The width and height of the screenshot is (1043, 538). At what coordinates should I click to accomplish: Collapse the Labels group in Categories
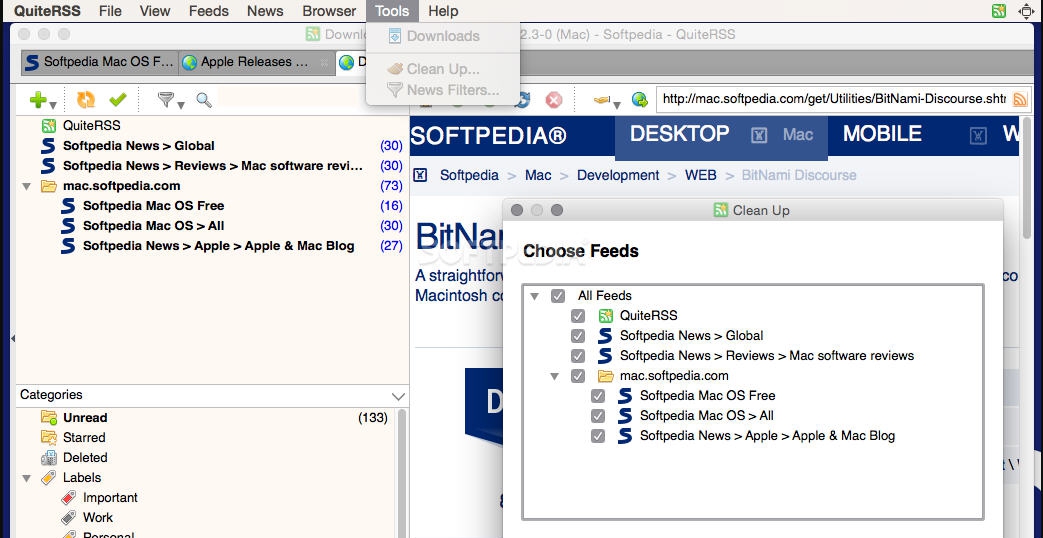coord(27,478)
